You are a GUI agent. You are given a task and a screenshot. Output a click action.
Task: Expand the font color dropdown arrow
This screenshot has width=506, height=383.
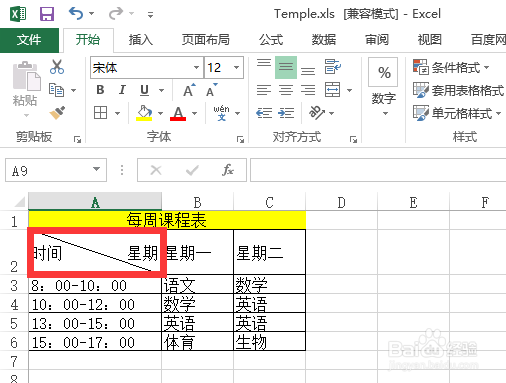(x=194, y=113)
